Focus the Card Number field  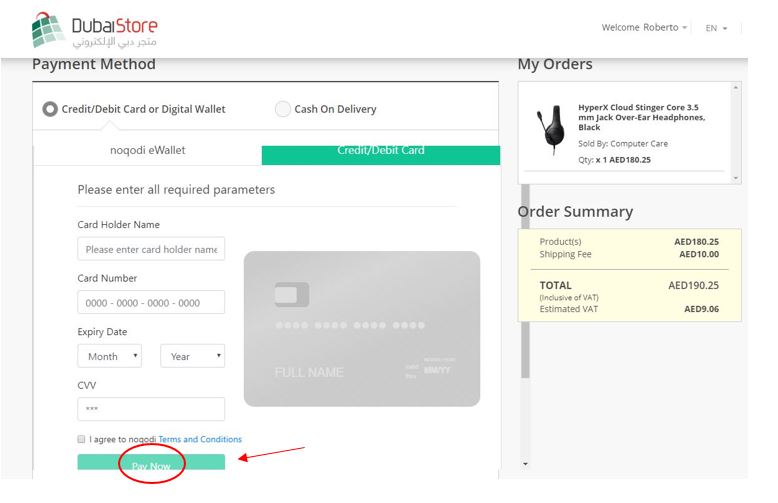[151, 303]
